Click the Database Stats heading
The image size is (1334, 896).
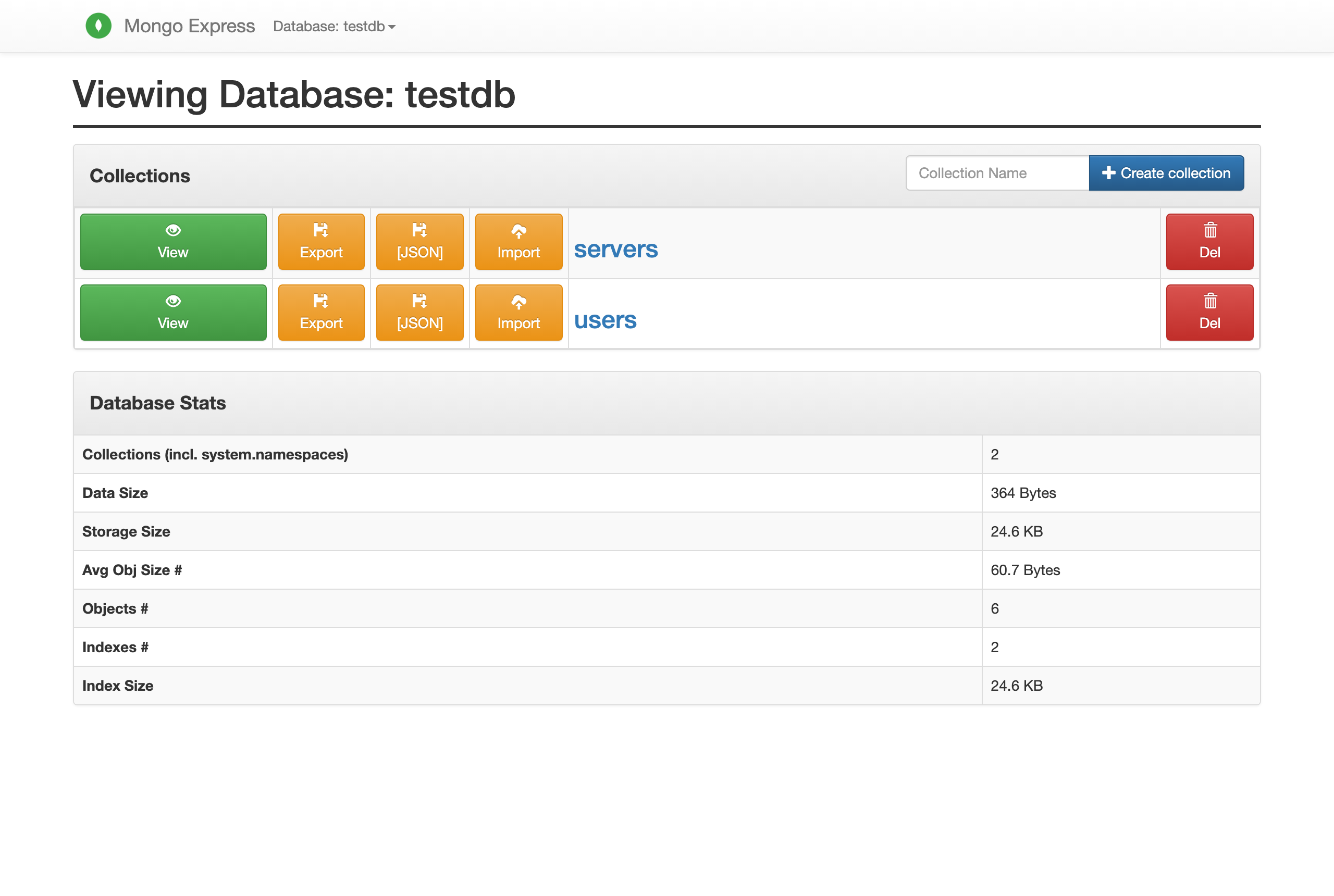tap(158, 403)
